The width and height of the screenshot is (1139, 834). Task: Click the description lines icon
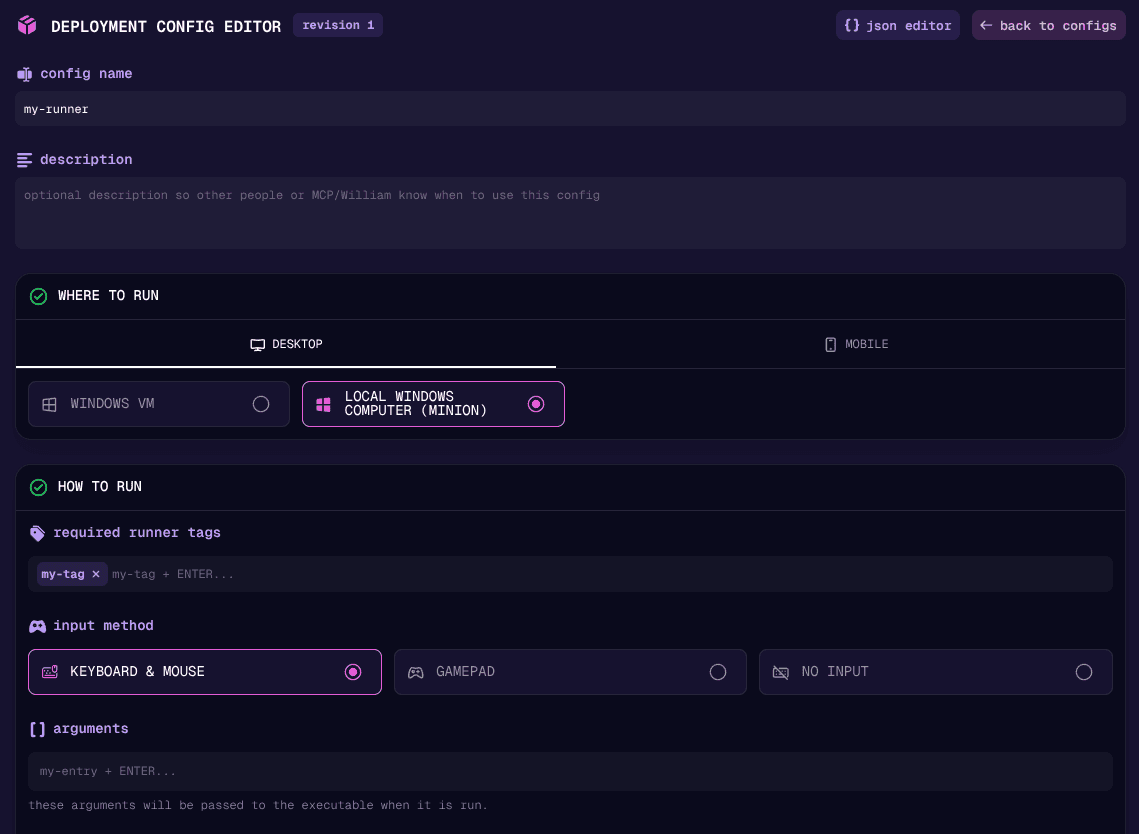coord(25,160)
